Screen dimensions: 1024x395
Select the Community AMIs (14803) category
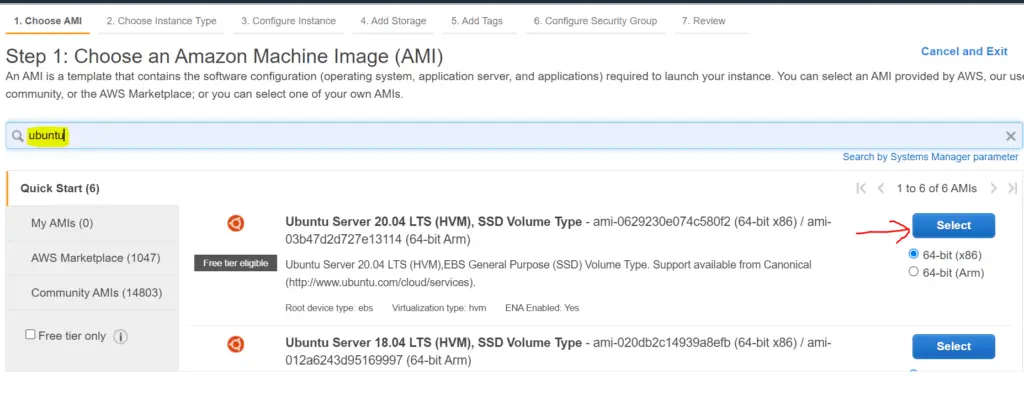tap(92, 292)
